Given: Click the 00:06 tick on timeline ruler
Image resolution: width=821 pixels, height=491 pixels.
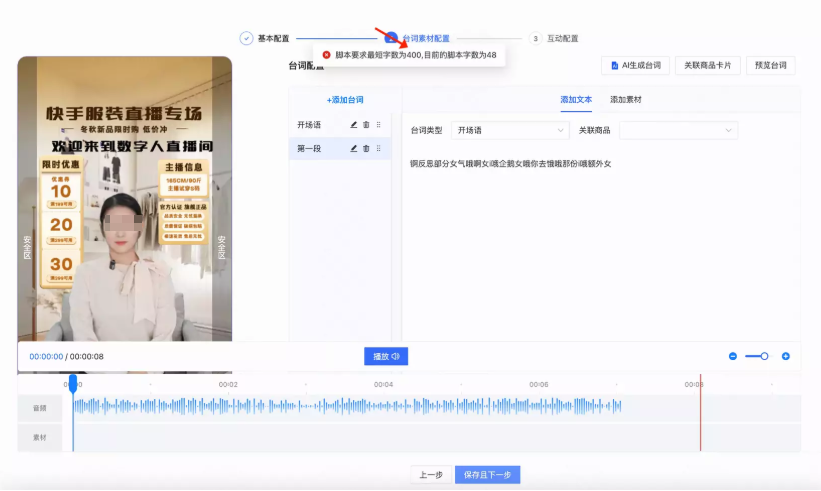Looking at the screenshot, I should pyautogui.click(x=539, y=384).
